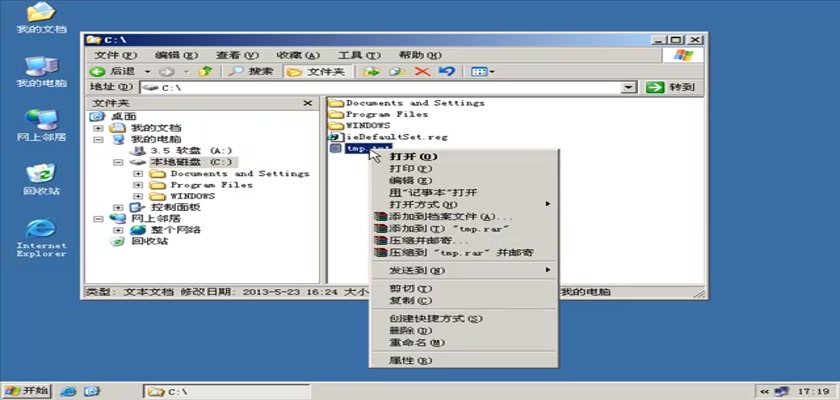Toggle the Folders (文件夹) pane button
The image size is (840, 400).
click(x=317, y=71)
